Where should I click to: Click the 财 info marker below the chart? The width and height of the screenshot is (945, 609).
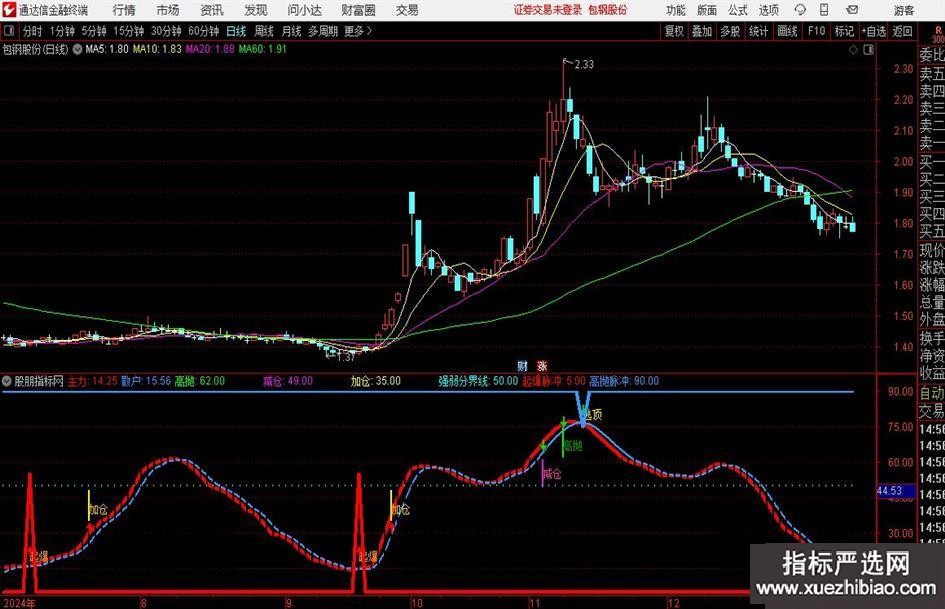point(523,365)
